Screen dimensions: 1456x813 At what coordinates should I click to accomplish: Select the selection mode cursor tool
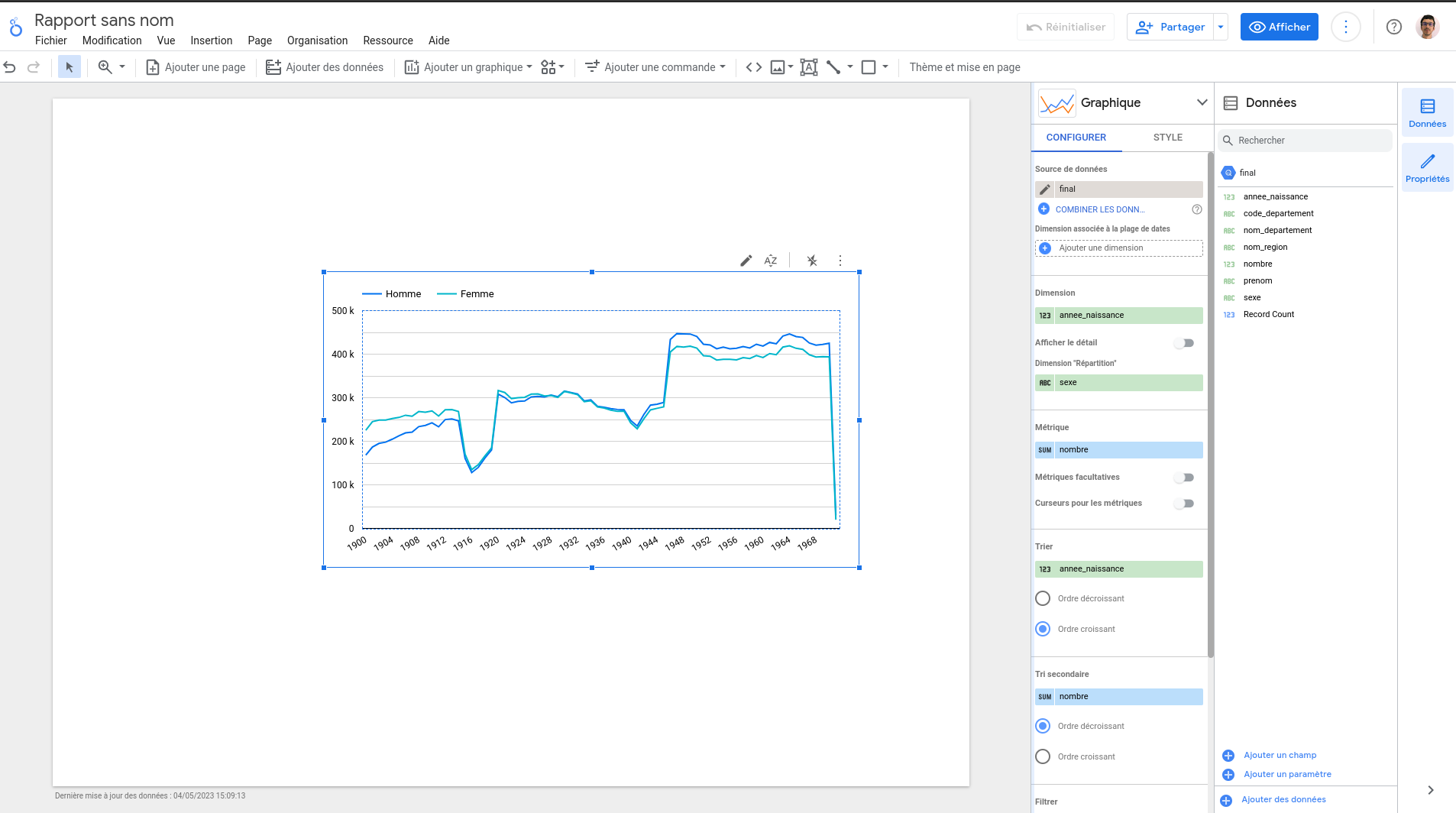(x=70, y=67)
